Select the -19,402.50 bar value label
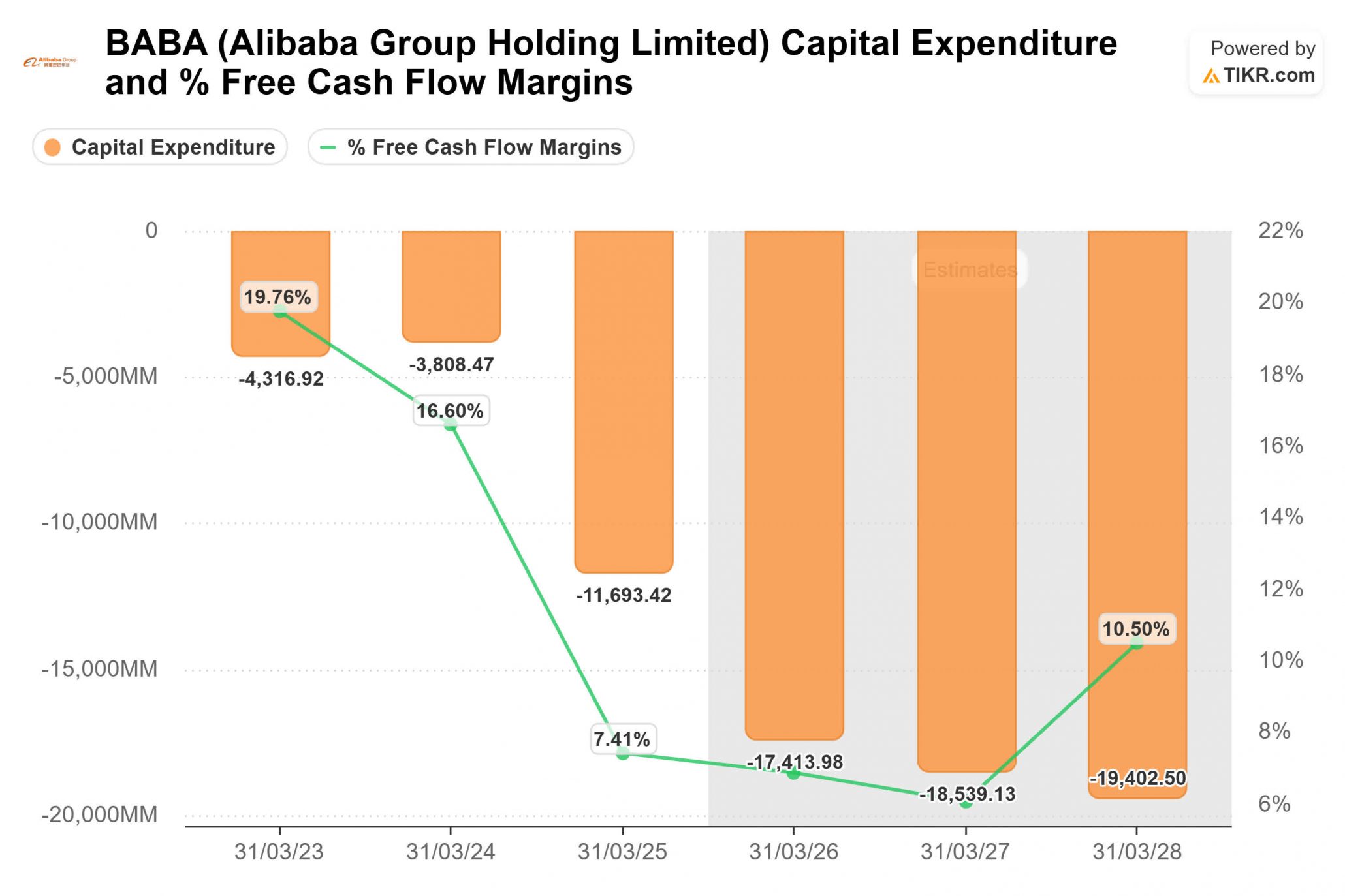1345x896 pixels. [x=1137, y=778]
